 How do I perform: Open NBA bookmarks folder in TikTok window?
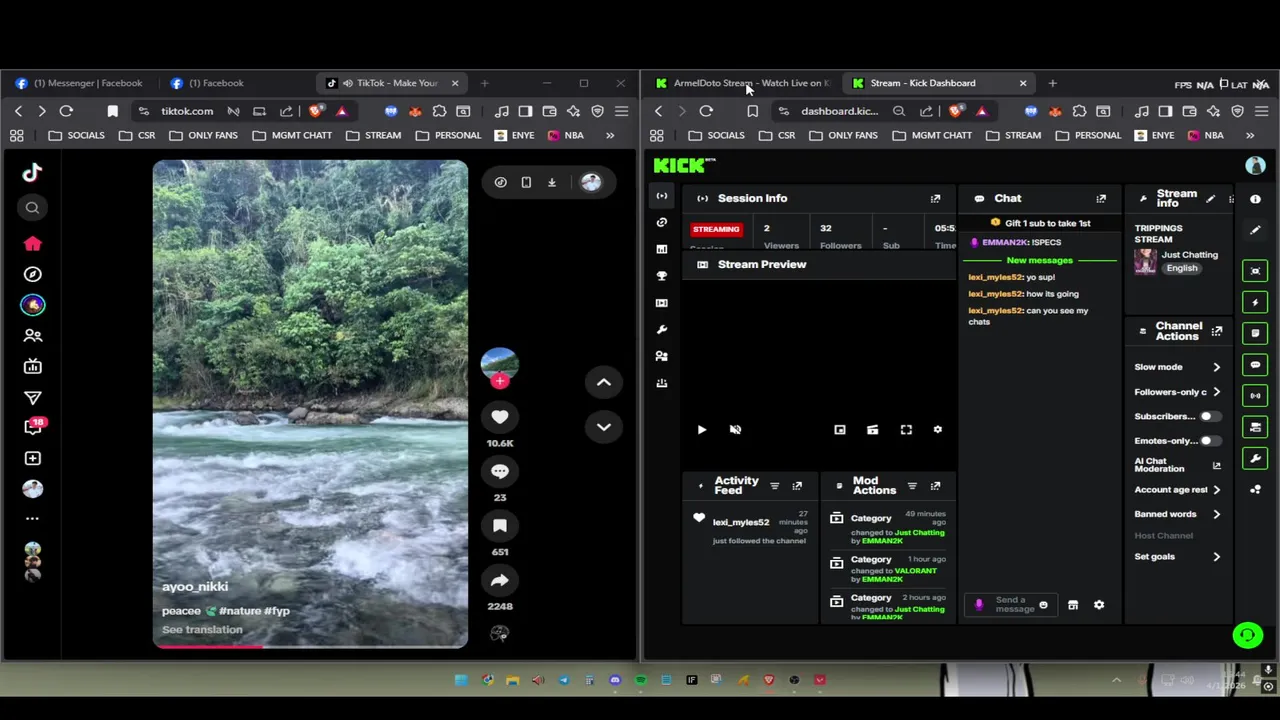coord(564,135)
